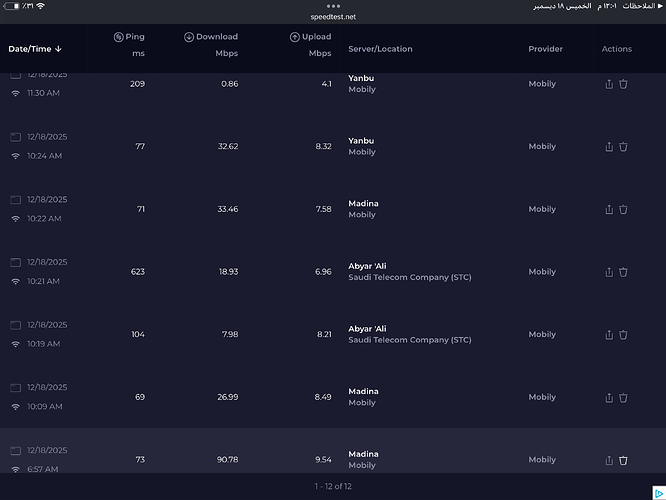Delete the 6:57 AM Madina result
Screen dimensions: 666x500
click(623, 460)
